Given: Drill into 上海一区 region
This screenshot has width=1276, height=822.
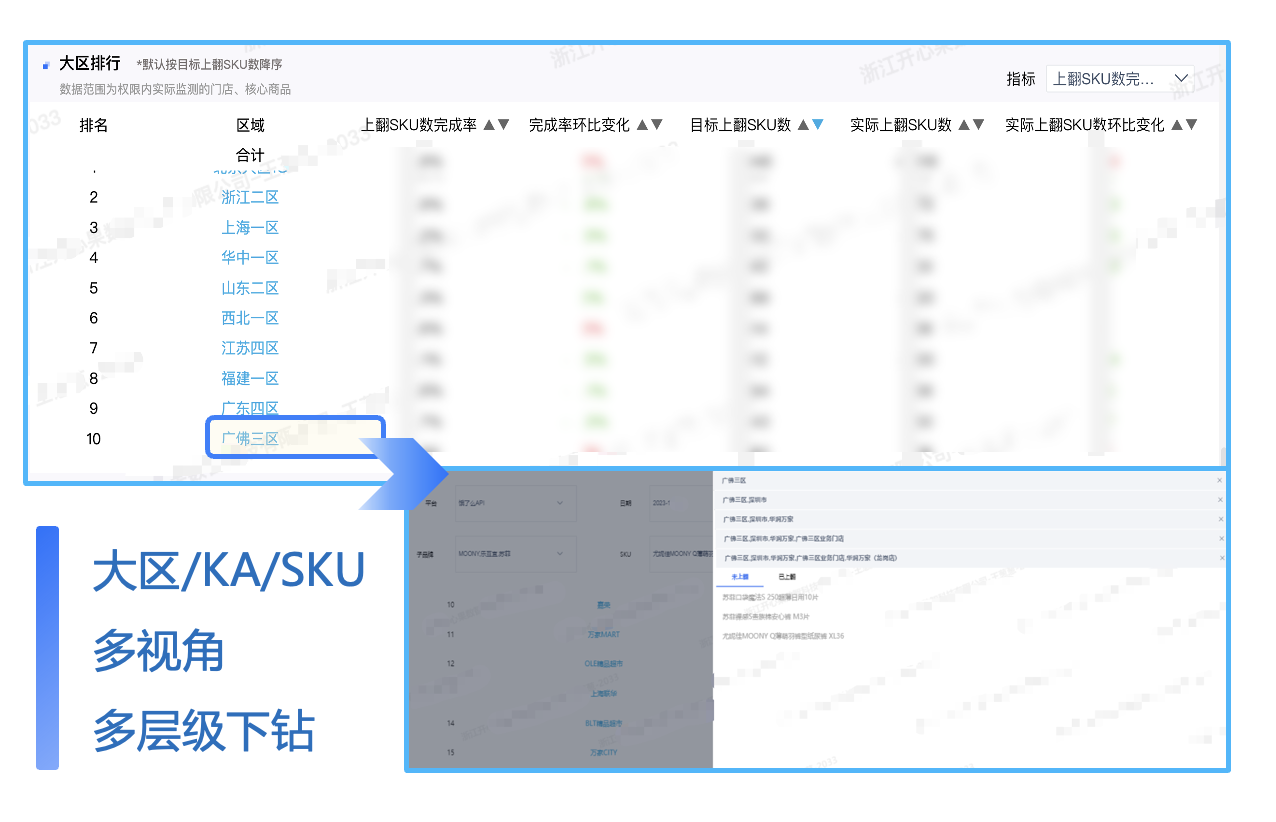Looking at the screenshot, I should tap(250, 227).
